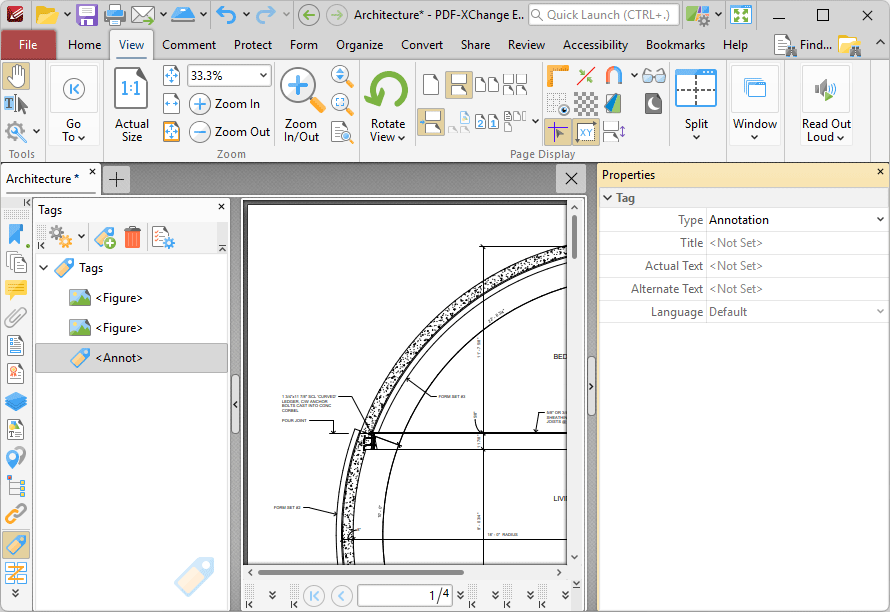Click the Zoom Out button
Viewport: 890px width, 612px height.
pyautogui.click(x=230, y=132)
